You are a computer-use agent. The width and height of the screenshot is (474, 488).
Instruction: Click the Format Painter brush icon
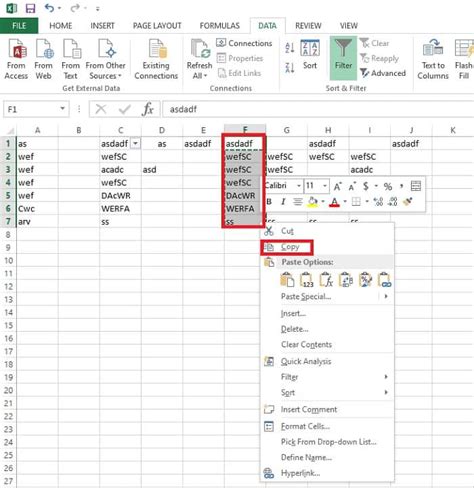408,201
